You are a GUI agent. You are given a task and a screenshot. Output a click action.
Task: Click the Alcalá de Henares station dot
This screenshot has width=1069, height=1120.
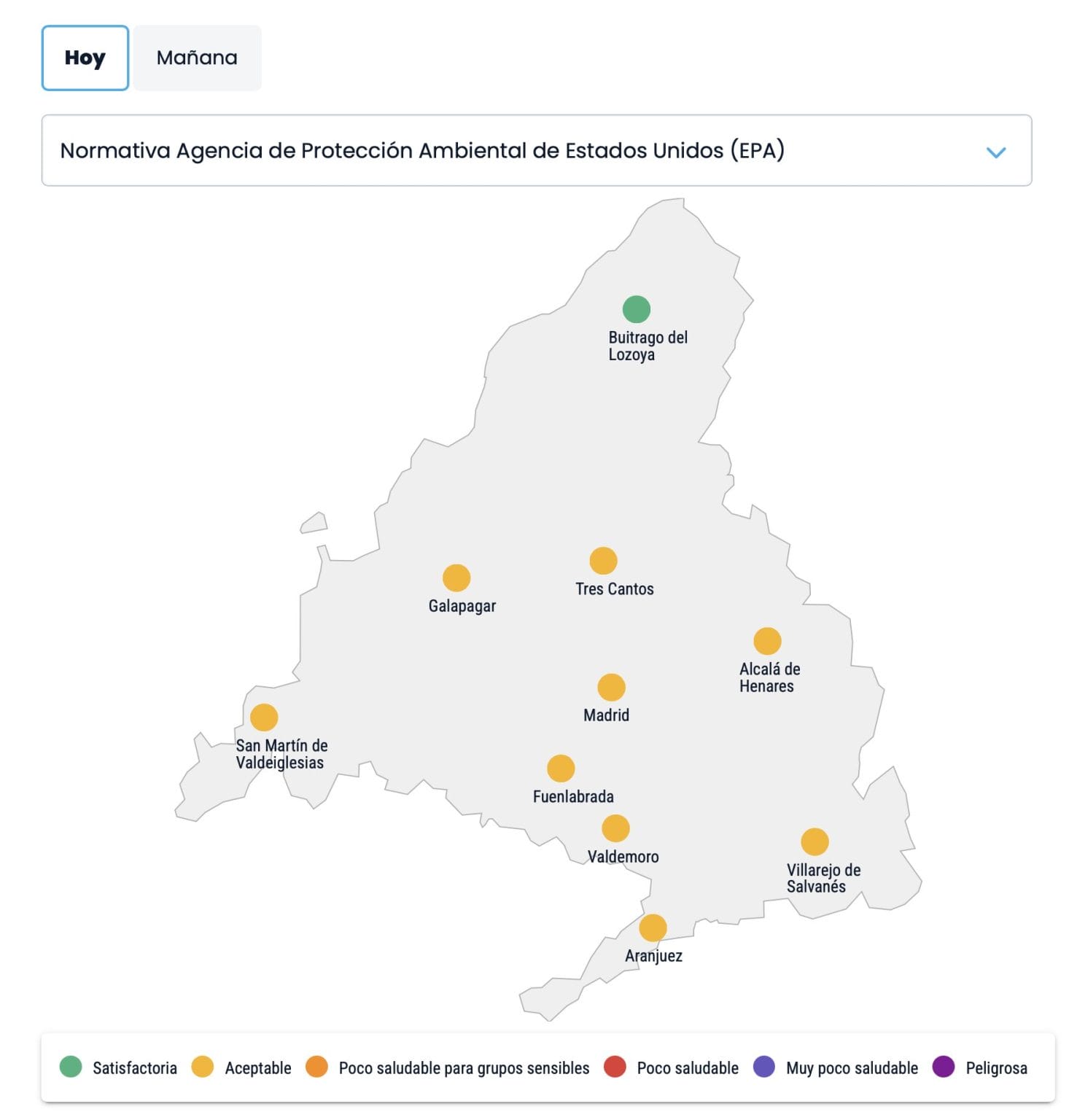pyautogui.click(x=767, y=642)
